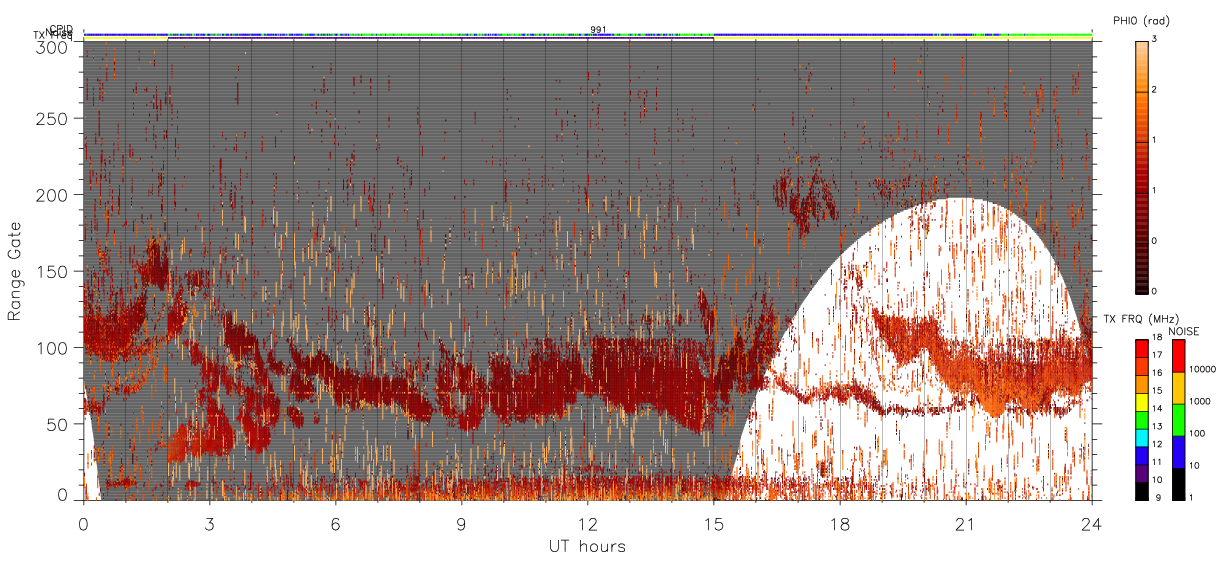Select the blue NOISE swatch between 10 and 100
The height and width of the screenshot is (567, 1228).
click(1179, 452)
